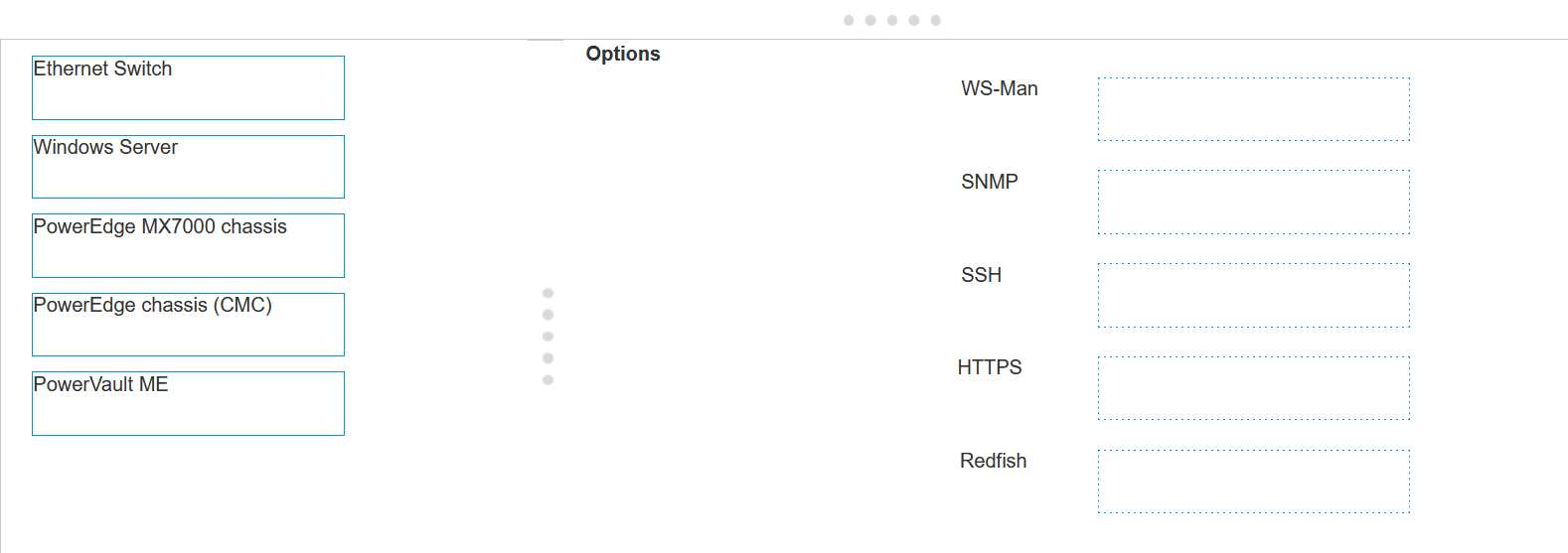The height and width of the screenshot is (553, 1568).
Task: Select the PowerVault ME option box
Action: tap(188, 403)
